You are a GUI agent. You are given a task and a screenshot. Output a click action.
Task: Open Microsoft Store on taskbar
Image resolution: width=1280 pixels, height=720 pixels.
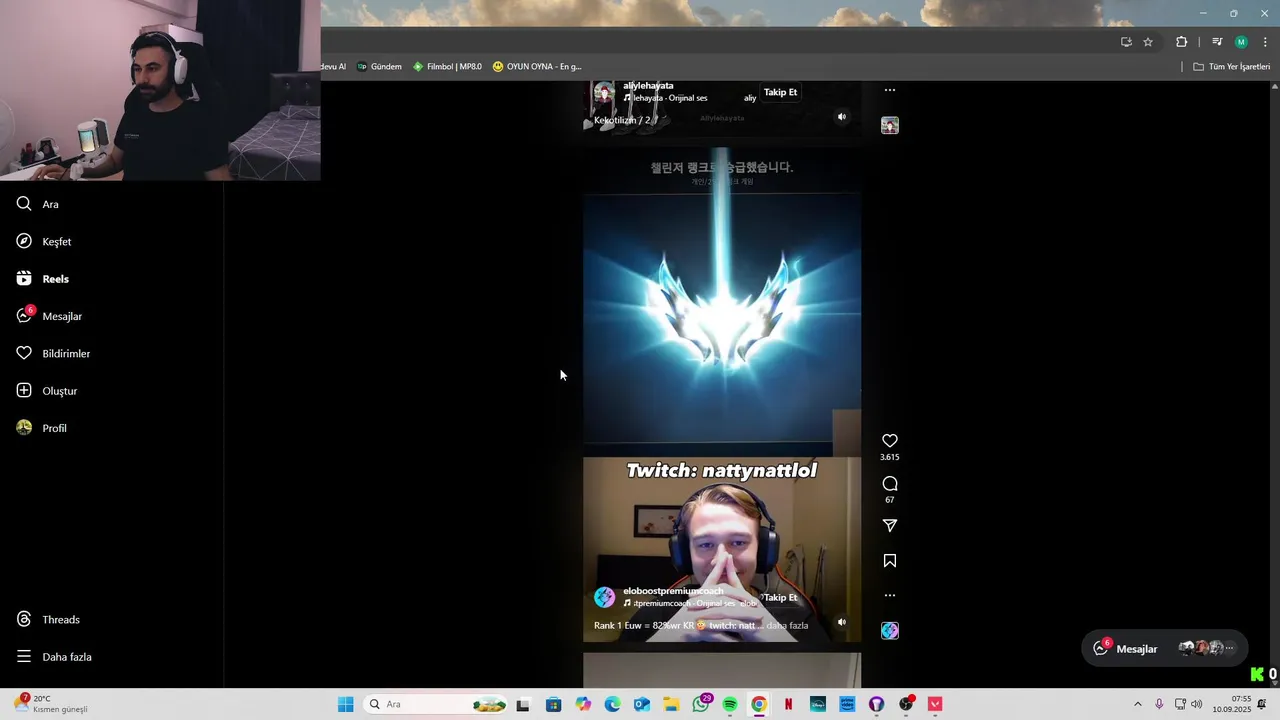pyautogui.click(x=553, y=704)
